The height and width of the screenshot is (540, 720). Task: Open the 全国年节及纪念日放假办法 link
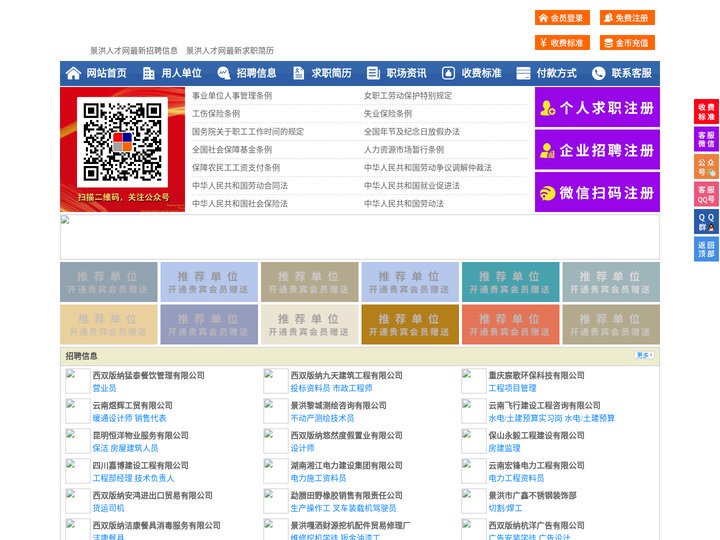pos(412,131)
